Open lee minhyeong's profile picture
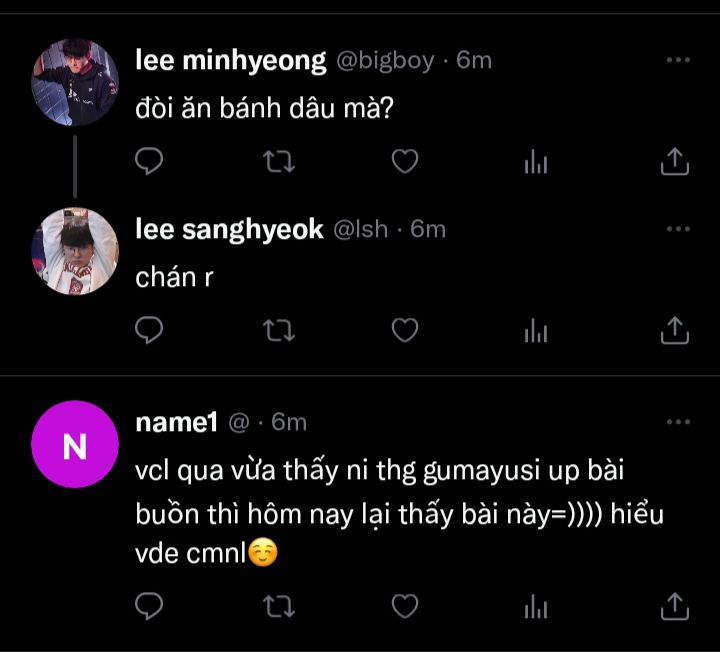Screen dimensions: 720x652 75,82
